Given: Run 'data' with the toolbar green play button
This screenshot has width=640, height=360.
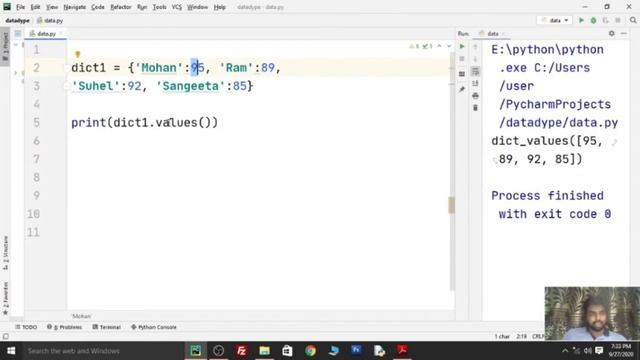Looking at the screenshot, I should pyautogui.click(x=581, y=20).
